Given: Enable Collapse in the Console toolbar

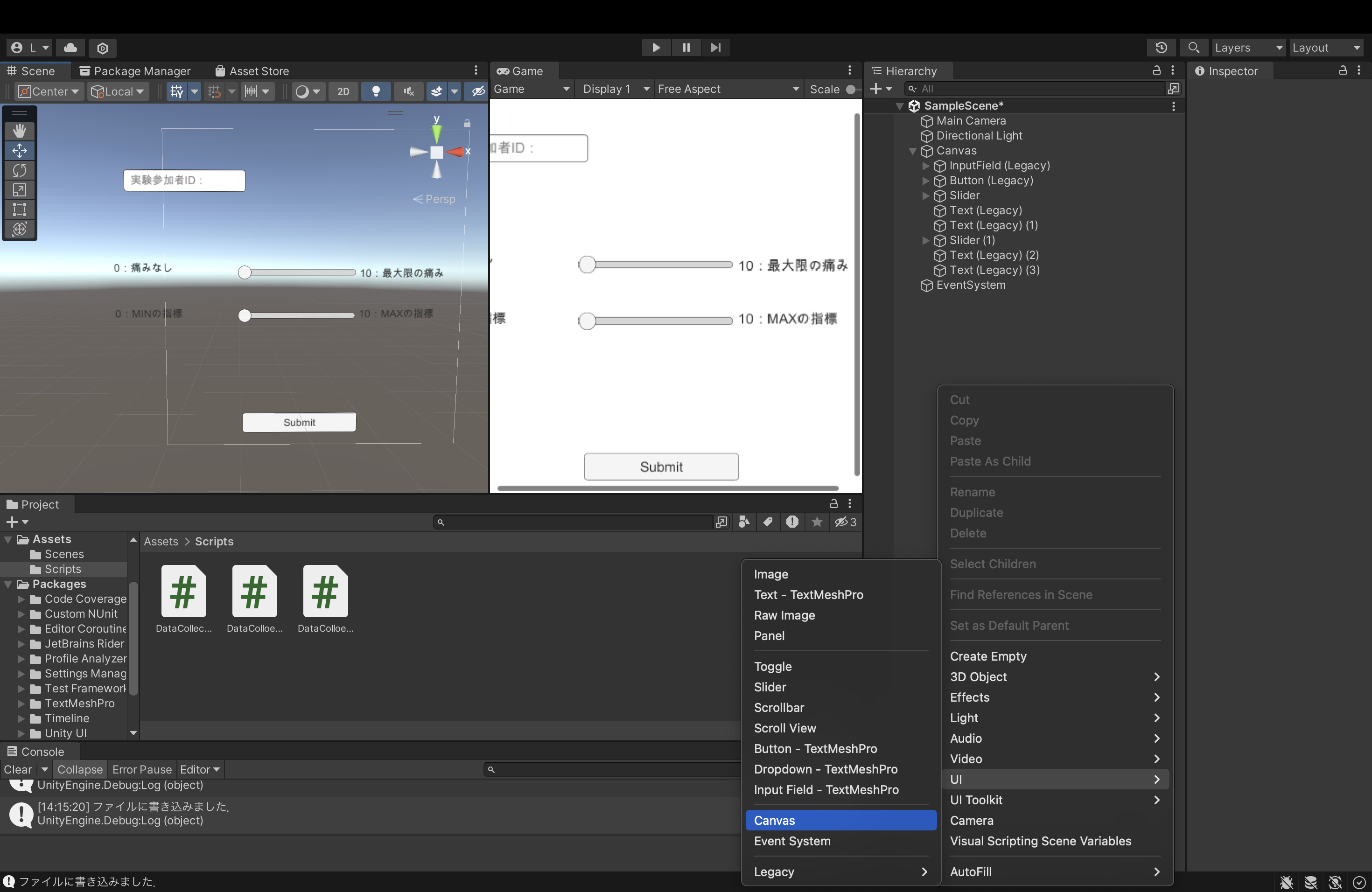Looking at the screenshot, I should pyautogui.click(x=79, y=769).
